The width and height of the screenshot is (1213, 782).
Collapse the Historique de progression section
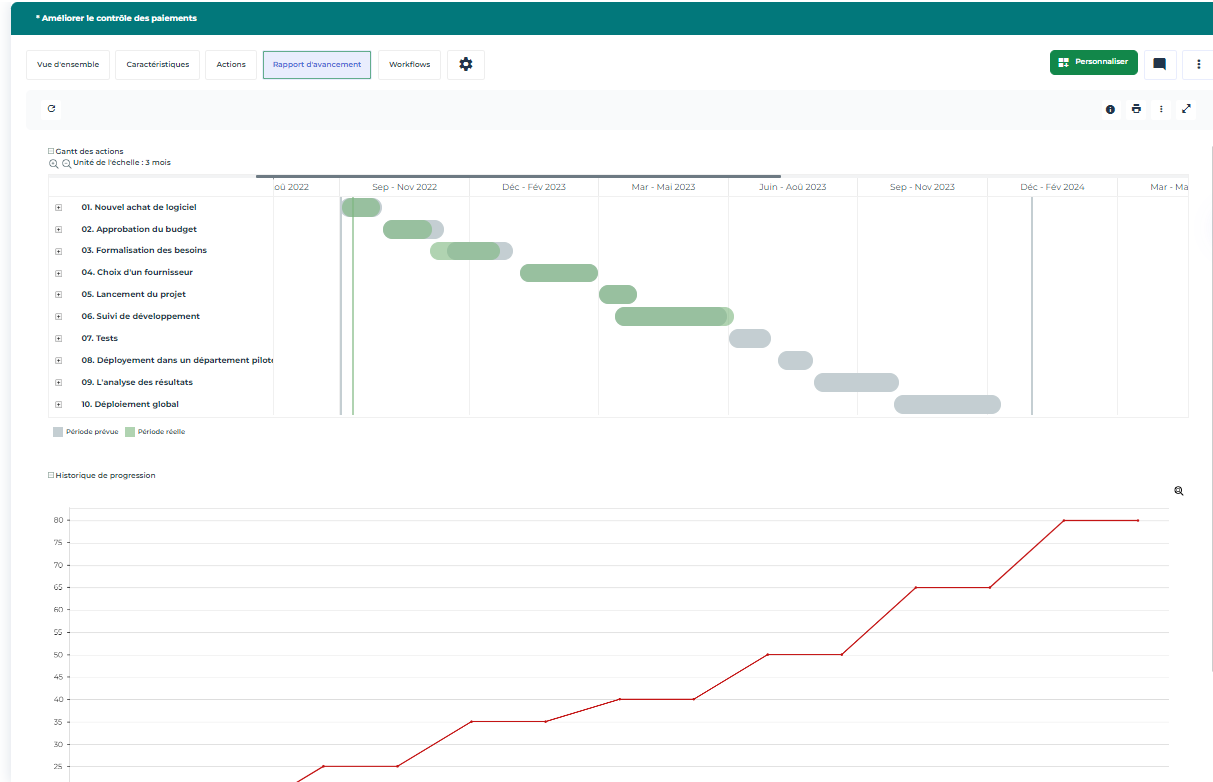tap(51, 476)
